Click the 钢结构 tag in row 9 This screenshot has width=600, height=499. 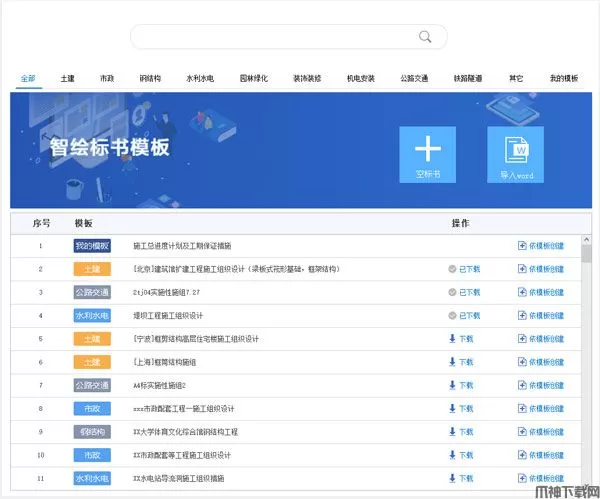coord(92,432)
